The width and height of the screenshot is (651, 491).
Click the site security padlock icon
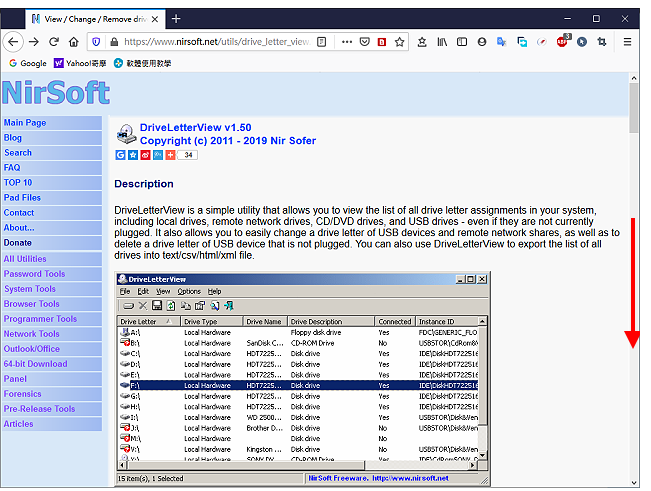coord(114,42)
